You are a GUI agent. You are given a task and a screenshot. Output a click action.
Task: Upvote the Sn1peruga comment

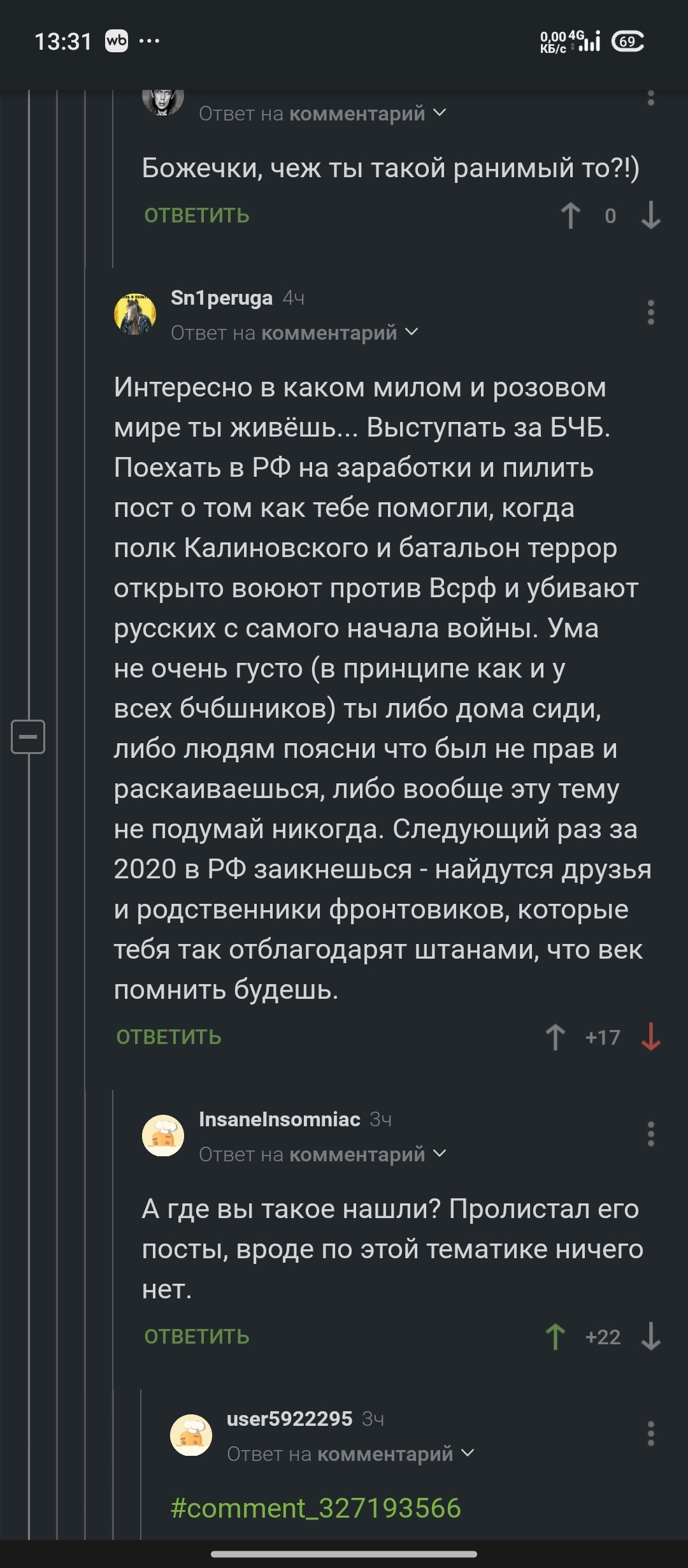click(x=555, y=1037)
